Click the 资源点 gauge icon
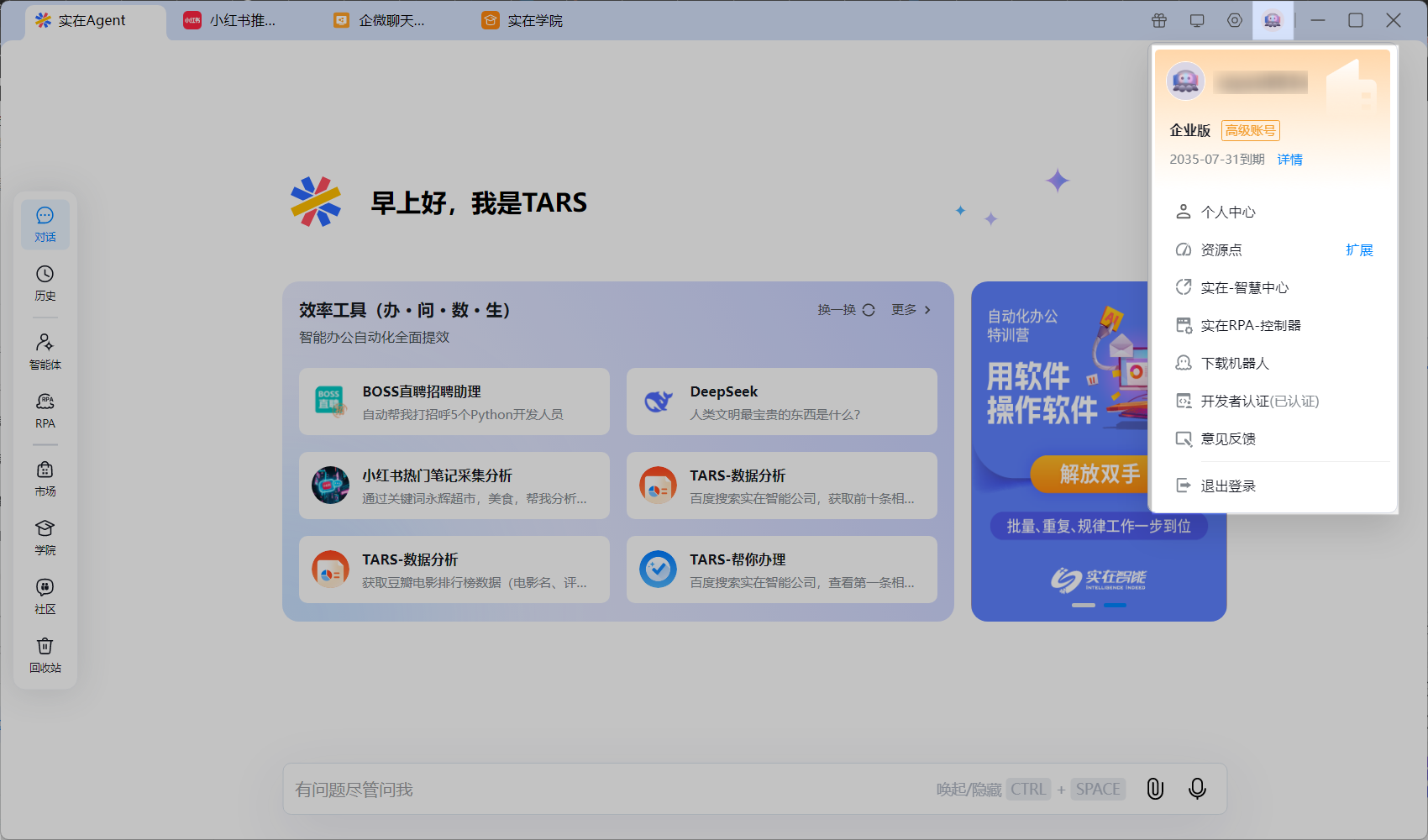Image resolution: width=1428 pixels, height=840 pixels. 1184,249
